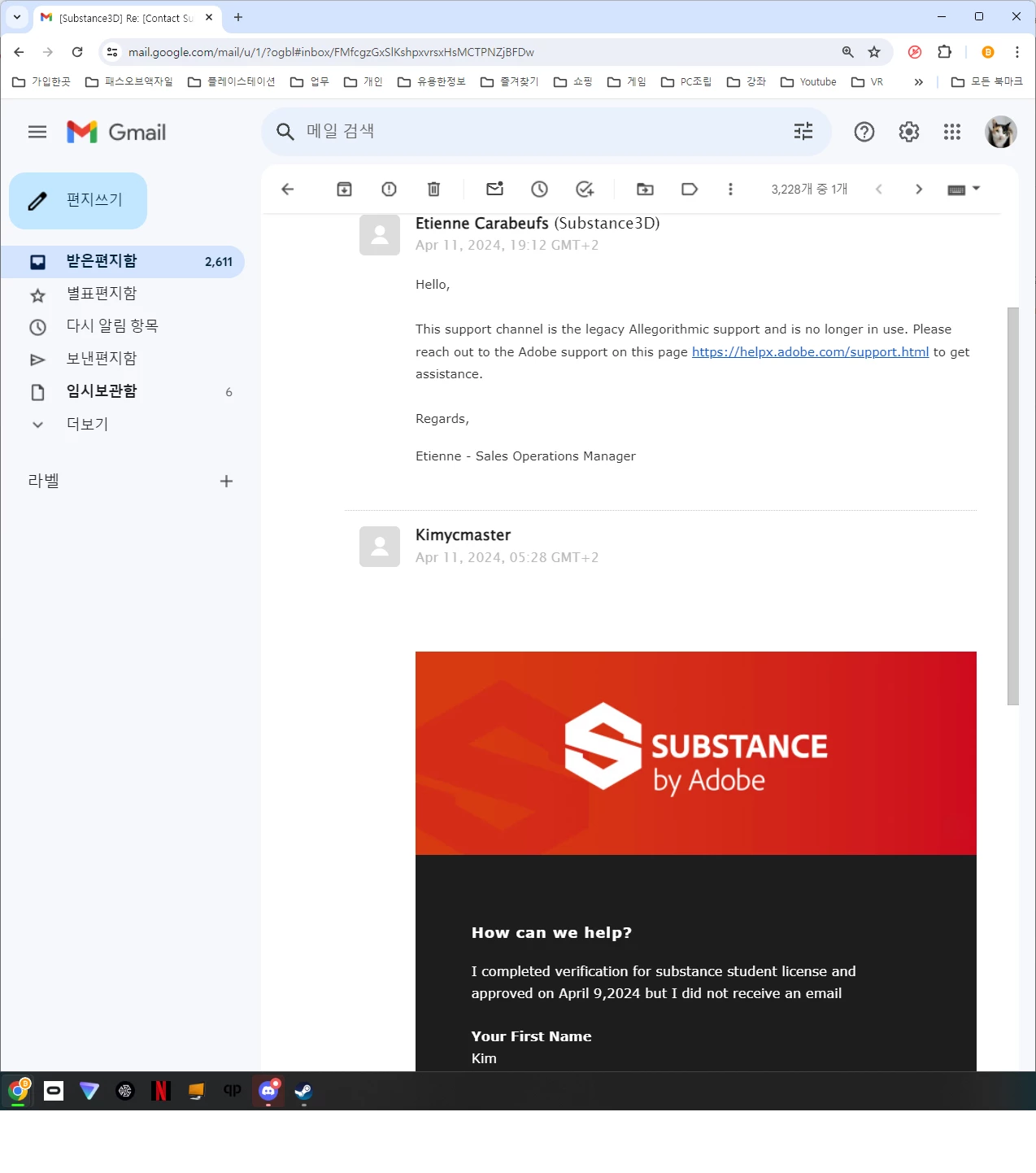The height and width of the screenshot is (1173, 1036).
Task: Expand 더보기 to show more folders
Action: point(122,425)
